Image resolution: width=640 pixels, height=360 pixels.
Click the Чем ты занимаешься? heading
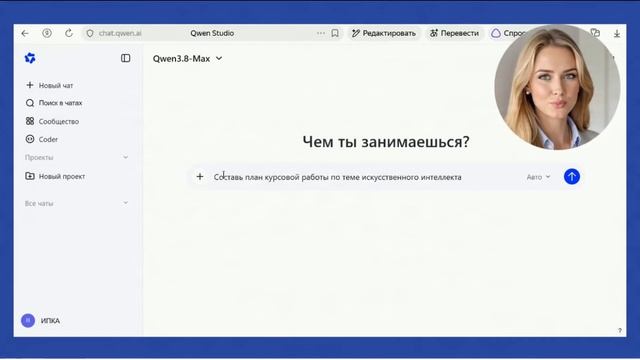pos(386,142)
